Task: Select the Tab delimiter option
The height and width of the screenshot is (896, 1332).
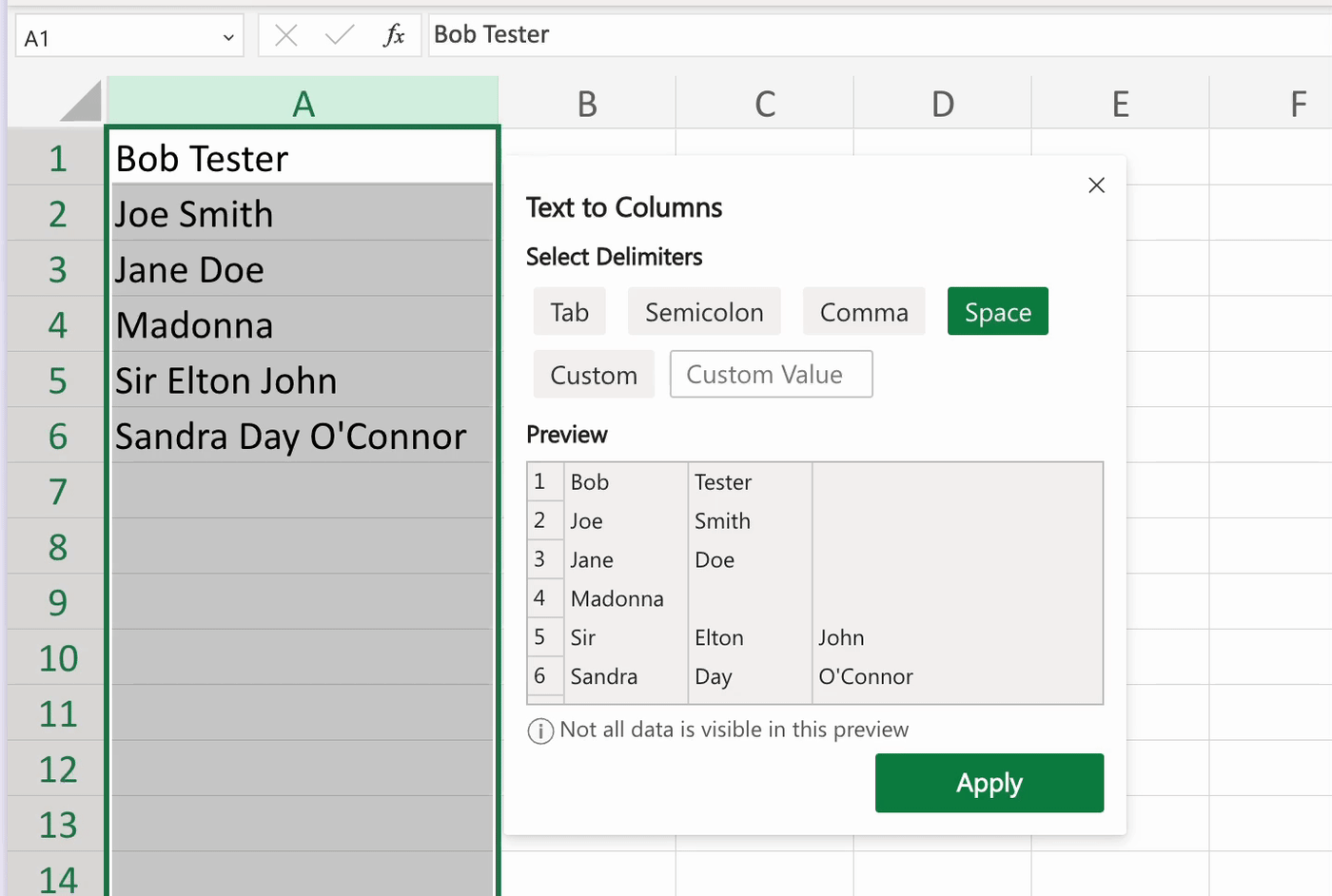Action: click(569, 312)
